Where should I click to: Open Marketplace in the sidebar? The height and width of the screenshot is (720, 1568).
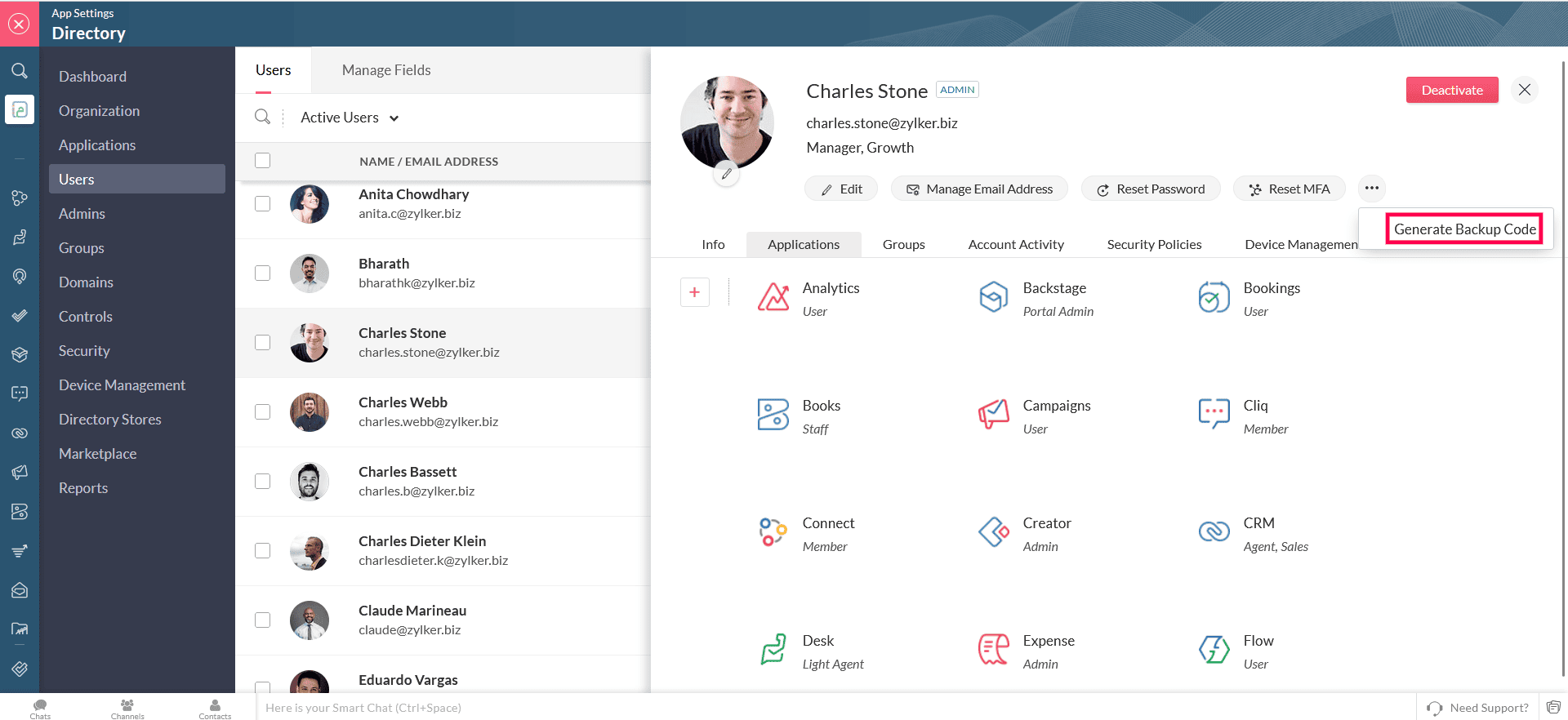(97, 454)
